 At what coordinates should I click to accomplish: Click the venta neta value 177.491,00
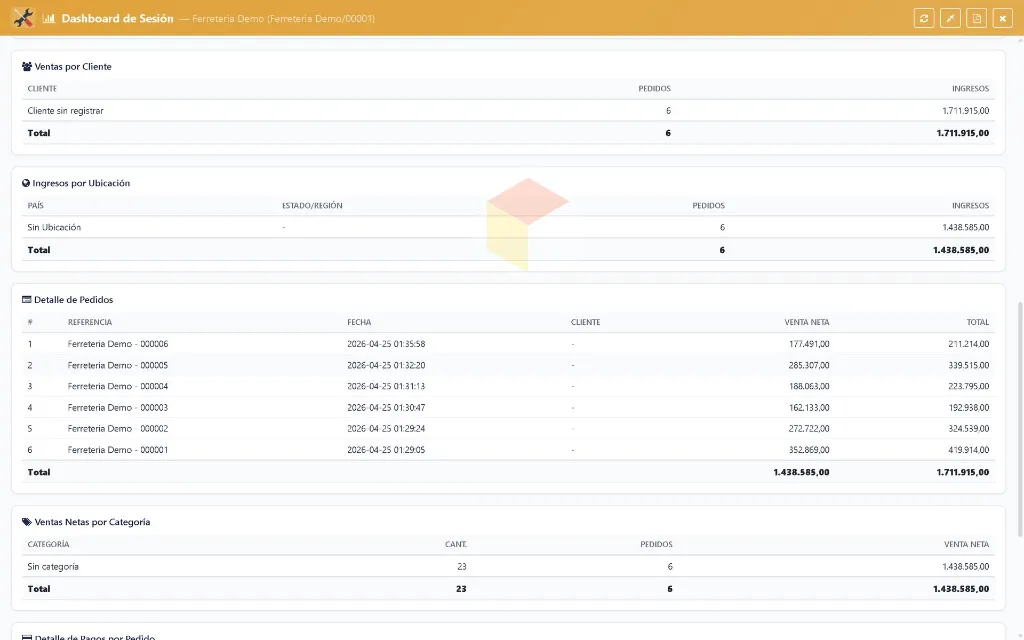pos(808,344)
